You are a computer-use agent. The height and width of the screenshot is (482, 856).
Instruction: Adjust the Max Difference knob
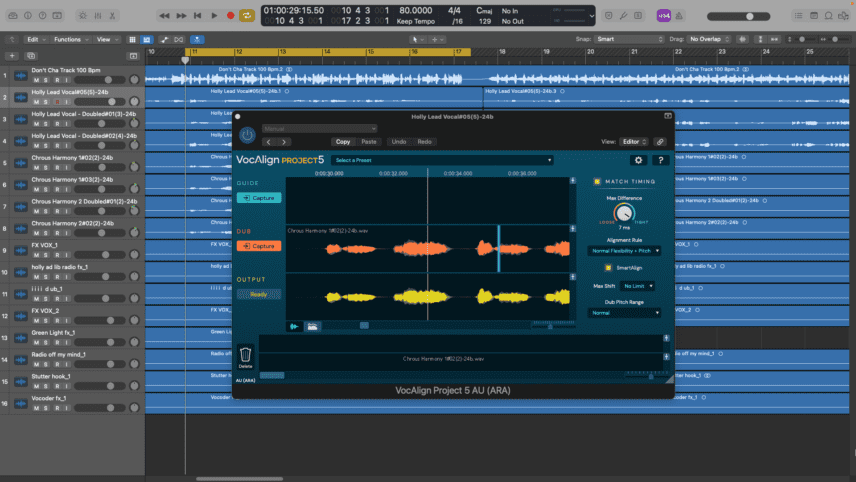click(x=624, y=213)
